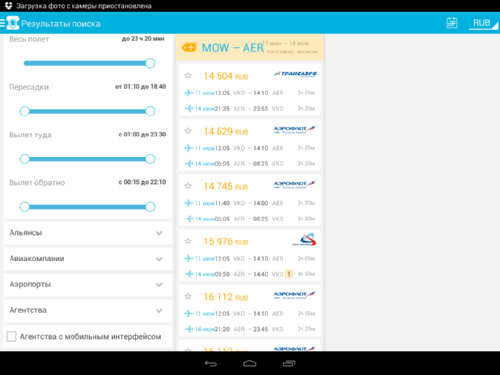Screen dimensions: 500x375
Task: Click the Ural Airlines logo on 15 976 flight
Action: (x=304, y=239)
